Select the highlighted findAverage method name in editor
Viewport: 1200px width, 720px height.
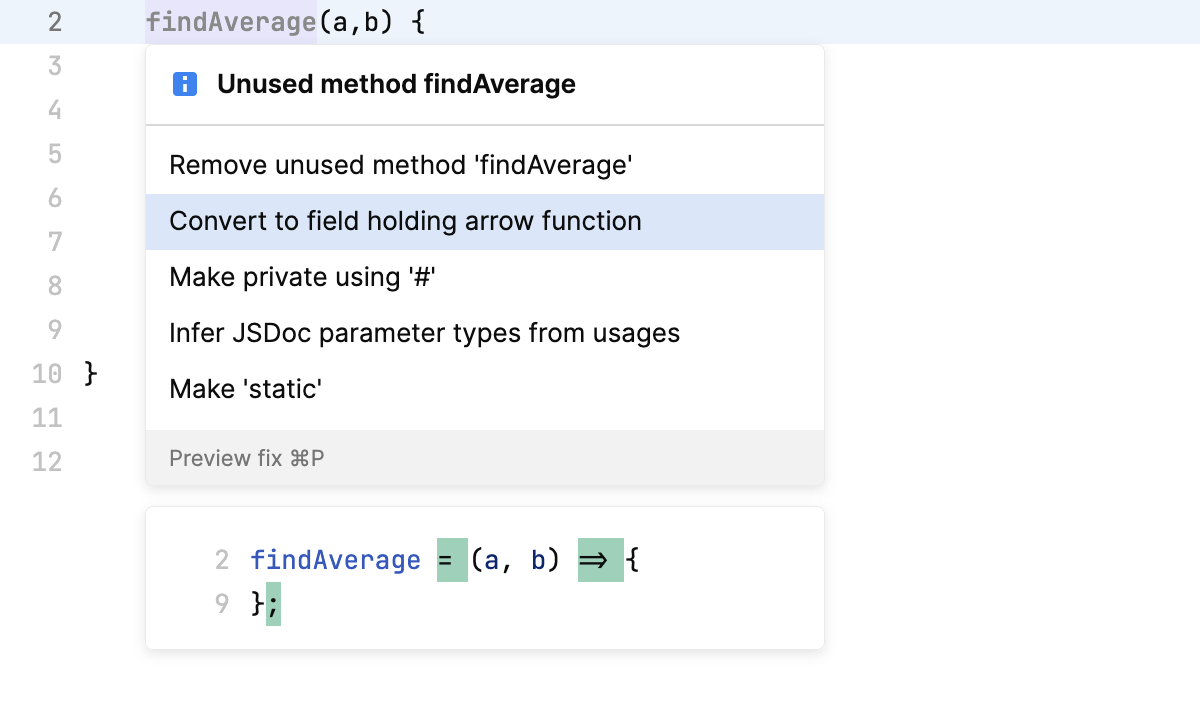click(230, 21)
